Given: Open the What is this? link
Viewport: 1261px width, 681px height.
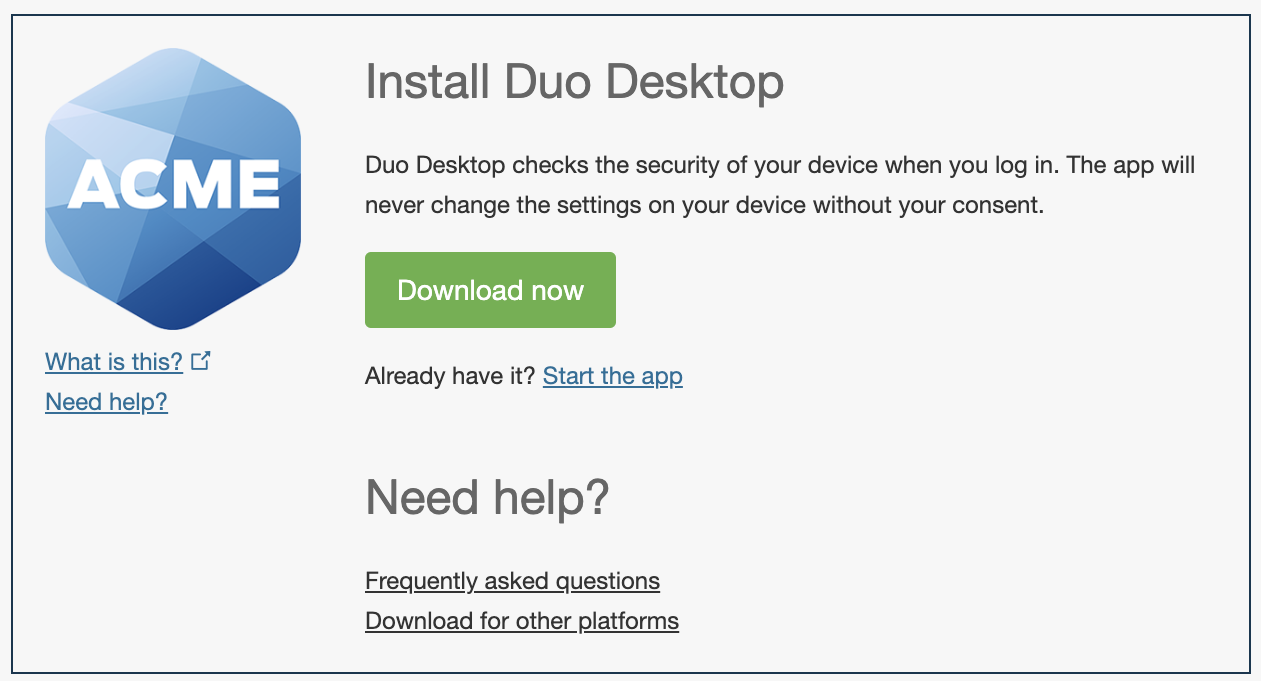Looking at the screenshot, I should (x=113, y=362).
